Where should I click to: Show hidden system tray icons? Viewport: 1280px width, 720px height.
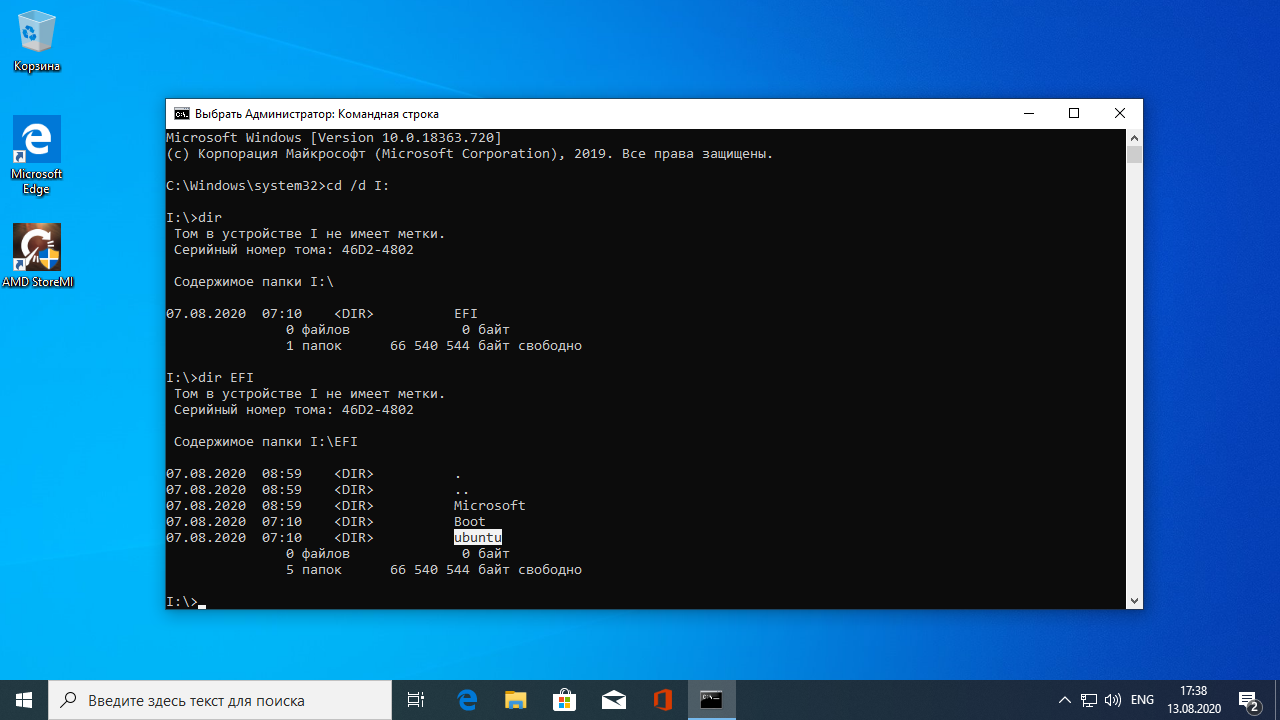click(1064, 700)
